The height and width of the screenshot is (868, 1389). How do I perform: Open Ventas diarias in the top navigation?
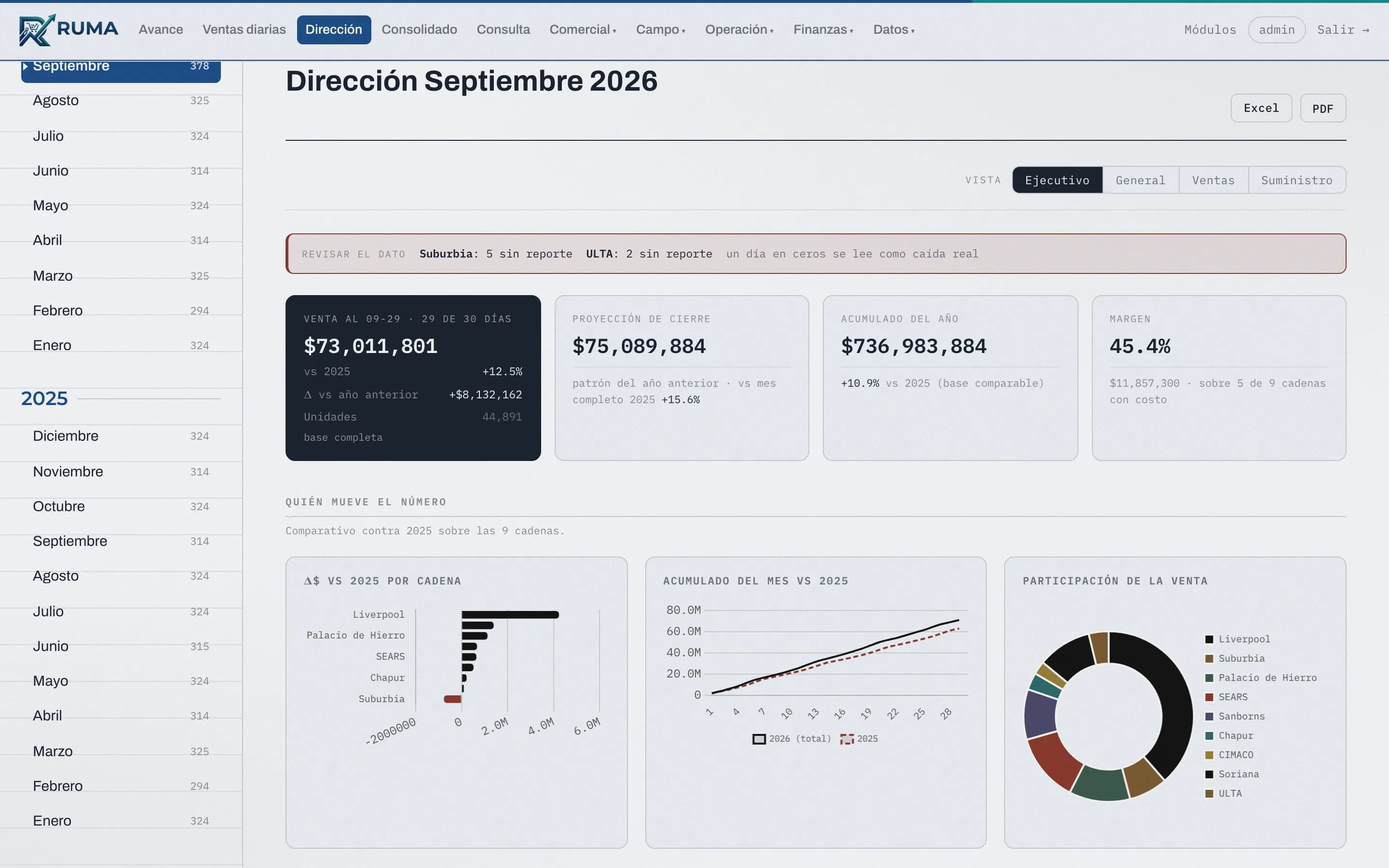[244, 29]
